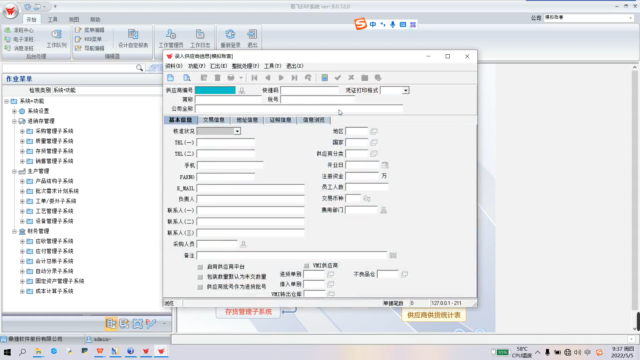Open the 核准状况 dropdown
Screen dimensions: 640x360
237,131
